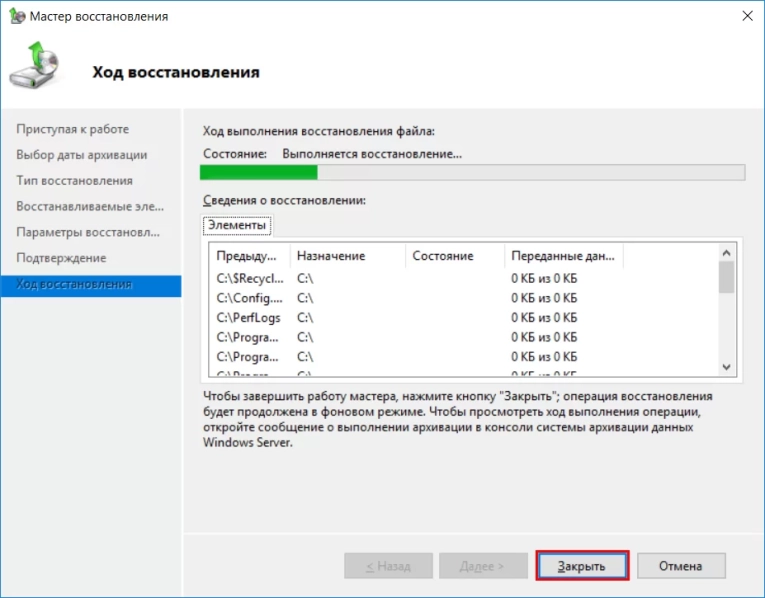Select the highlighted Ход восстановления step
The height and width of the screenshot is (598, 765).
pos(74,284)
